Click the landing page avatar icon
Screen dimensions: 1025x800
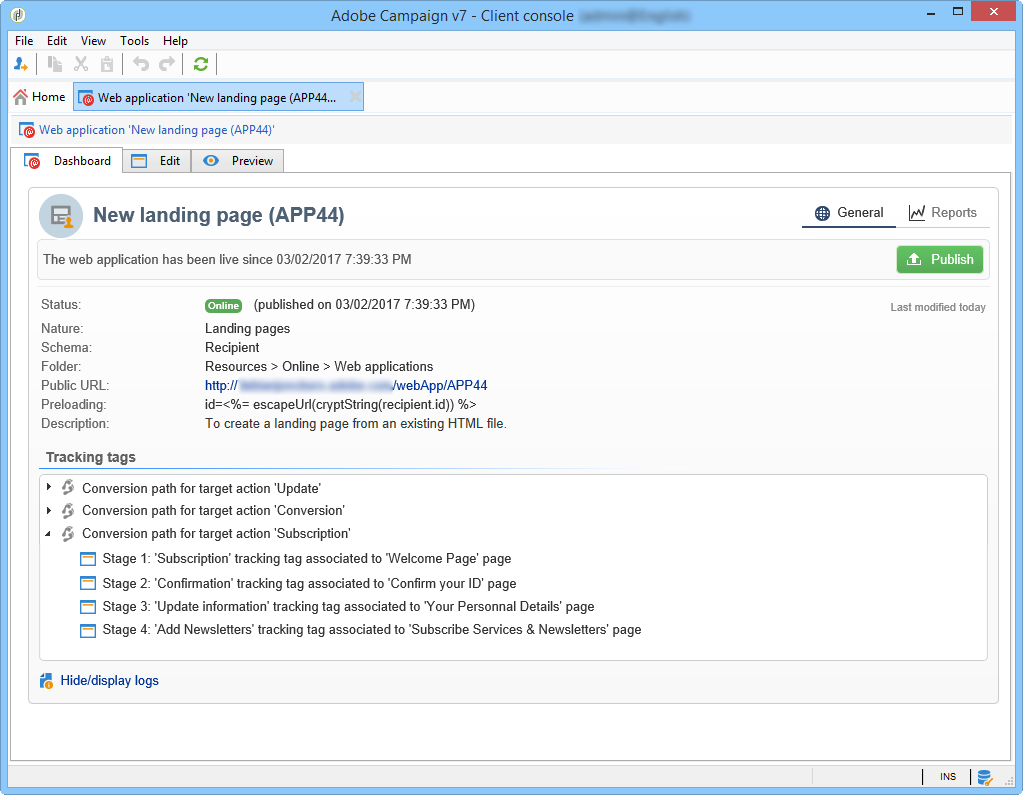(61, 216)
